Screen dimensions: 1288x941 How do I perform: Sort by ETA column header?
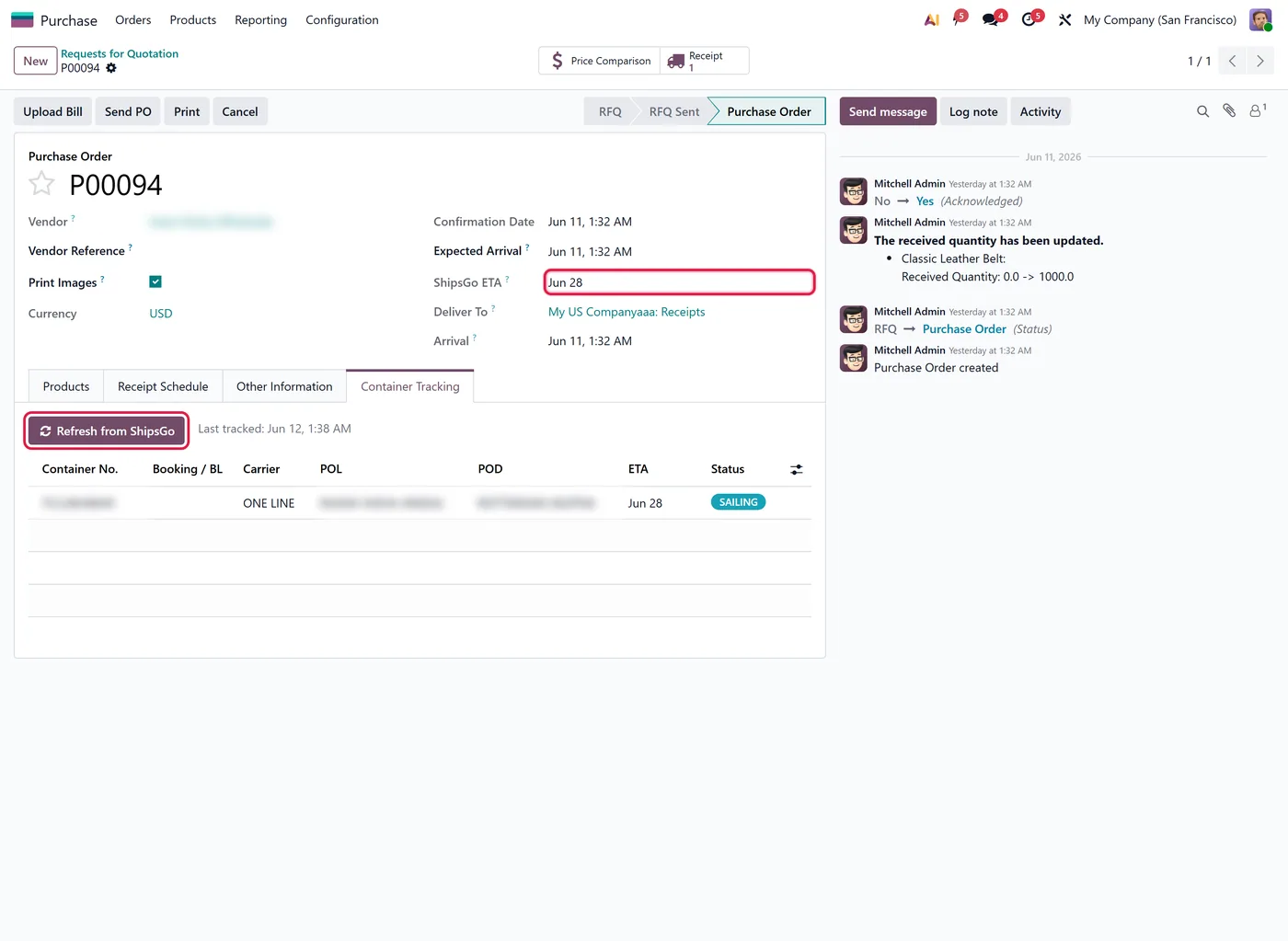638,469
